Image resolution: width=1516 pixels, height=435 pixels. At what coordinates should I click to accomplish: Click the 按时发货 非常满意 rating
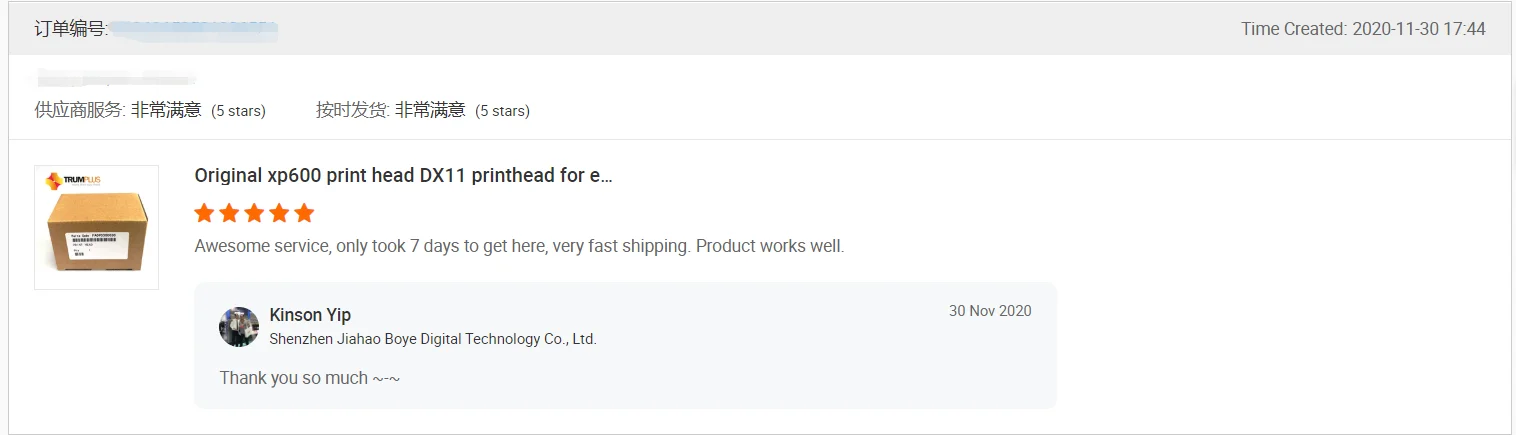[422, 110]
